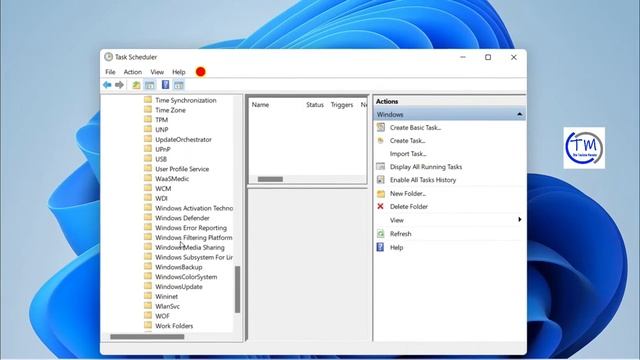Click the TPM folder icon

click(148, 119)
